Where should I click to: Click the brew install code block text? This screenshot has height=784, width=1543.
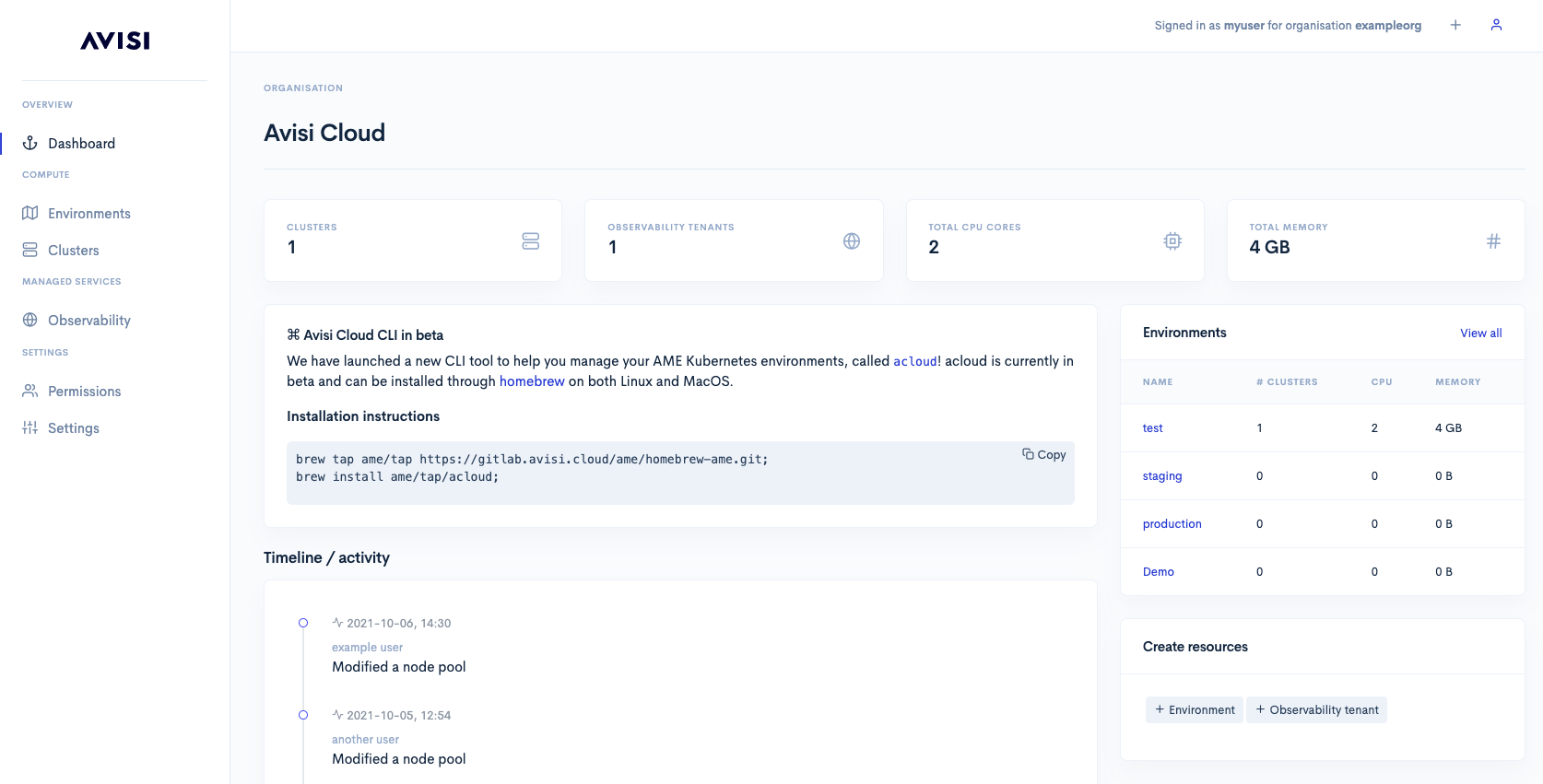click(x=532, y=468)
